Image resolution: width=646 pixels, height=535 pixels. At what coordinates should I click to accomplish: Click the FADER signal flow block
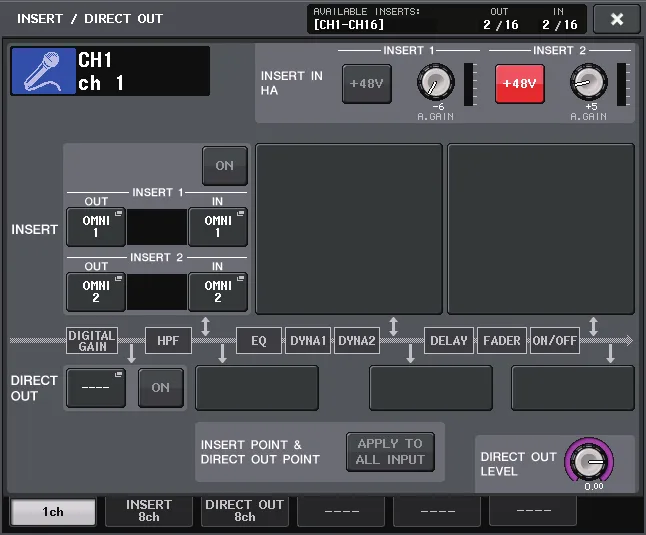502,341
